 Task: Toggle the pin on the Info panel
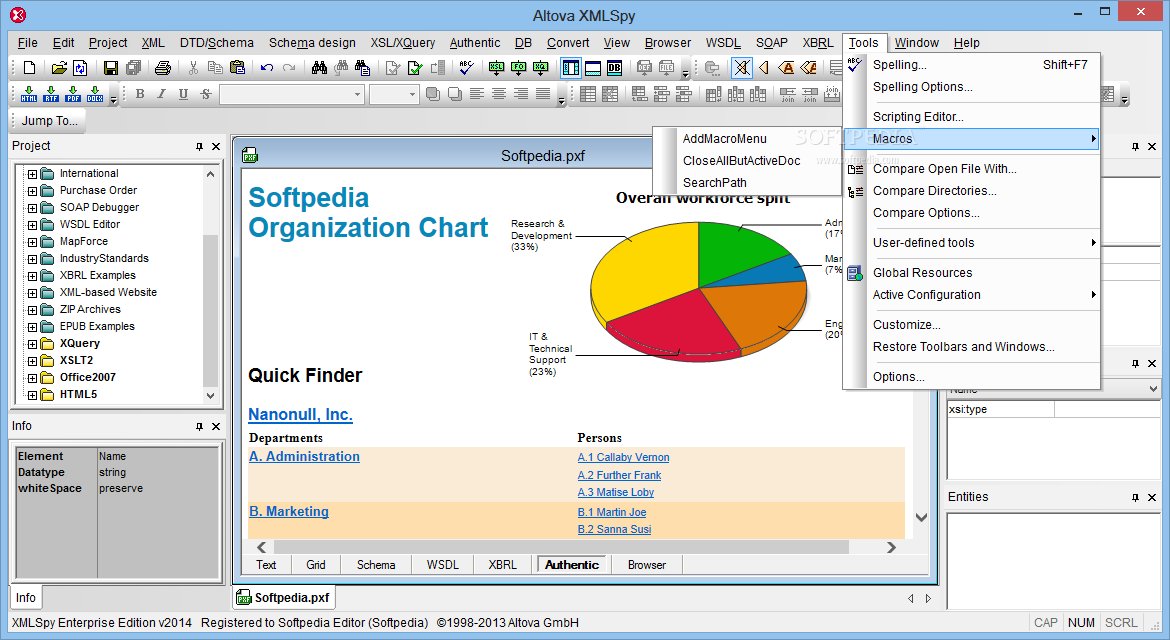199,427
